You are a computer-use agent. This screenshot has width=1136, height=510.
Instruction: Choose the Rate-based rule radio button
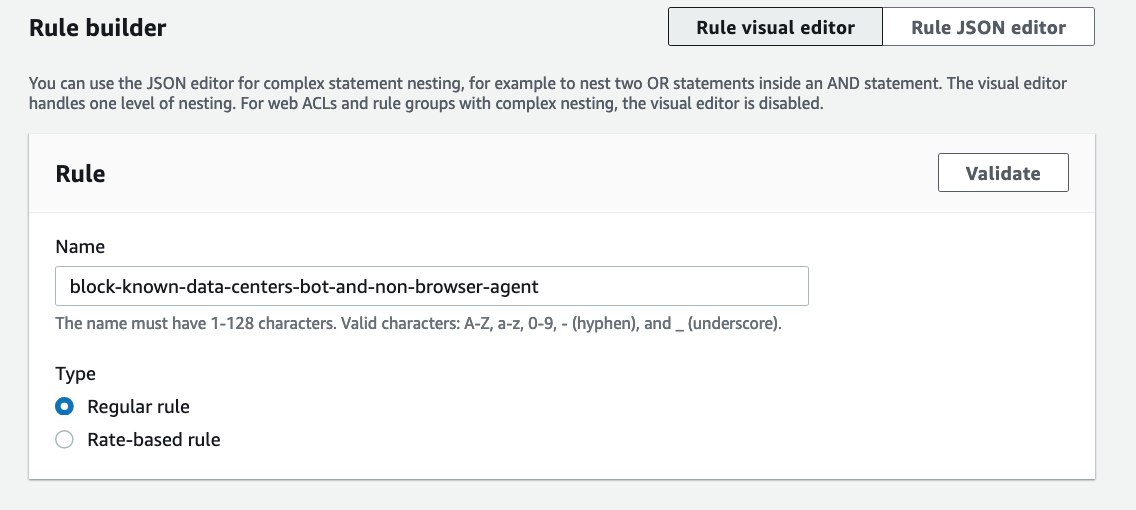point(64,440)
